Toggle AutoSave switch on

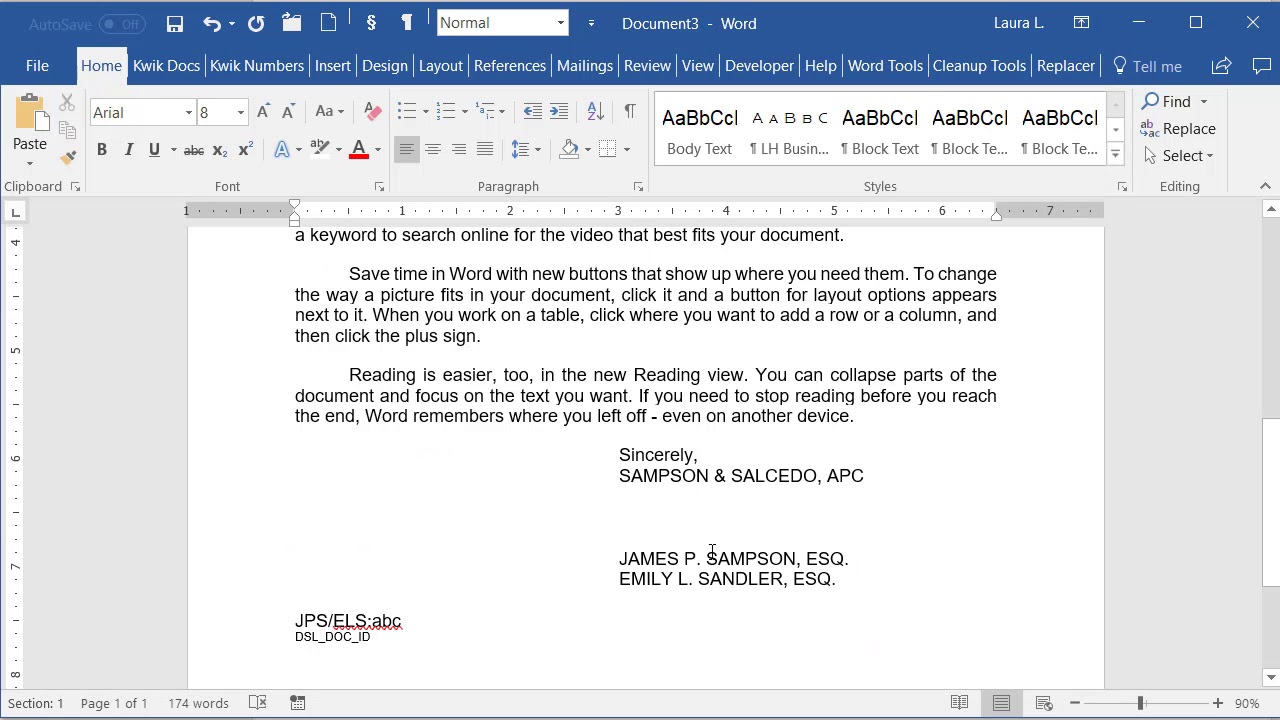[x=122, y=24]
